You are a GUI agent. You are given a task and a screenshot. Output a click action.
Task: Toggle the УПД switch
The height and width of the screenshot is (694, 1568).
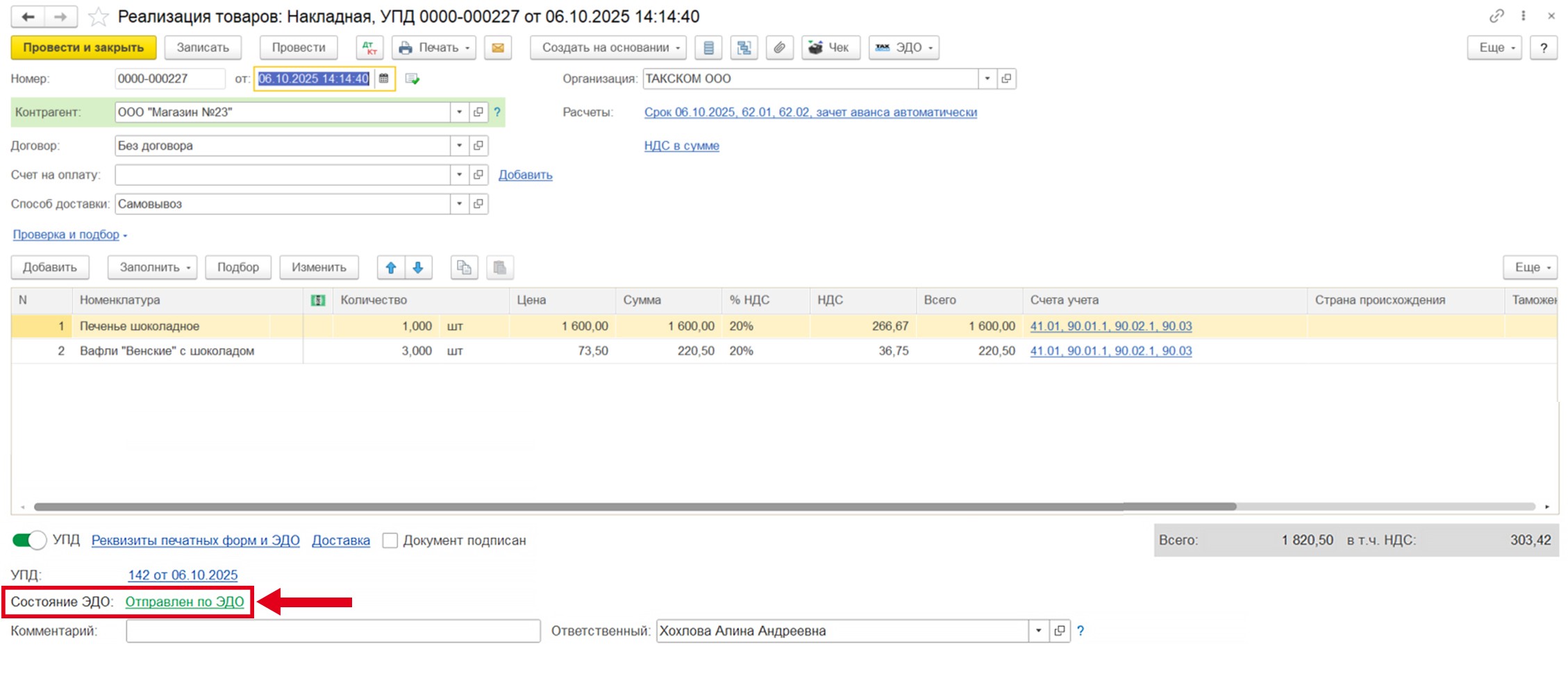tap(29, 541)
